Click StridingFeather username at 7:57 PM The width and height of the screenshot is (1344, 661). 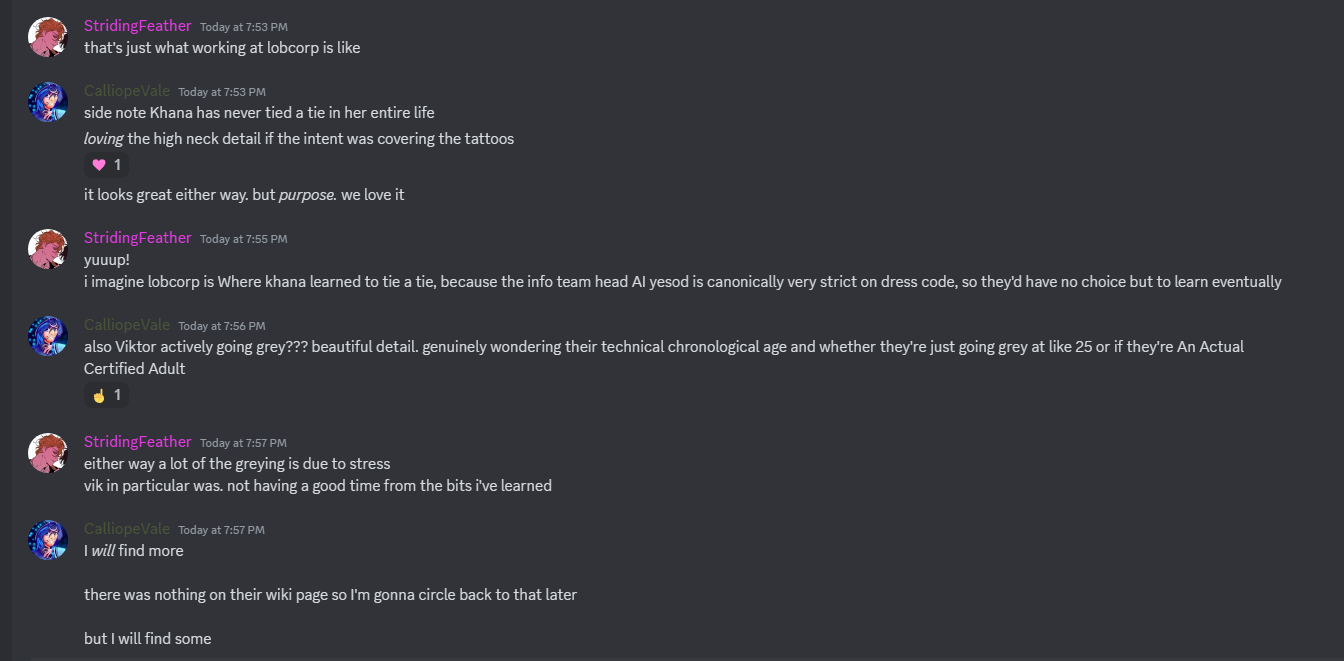click(137, 442)
